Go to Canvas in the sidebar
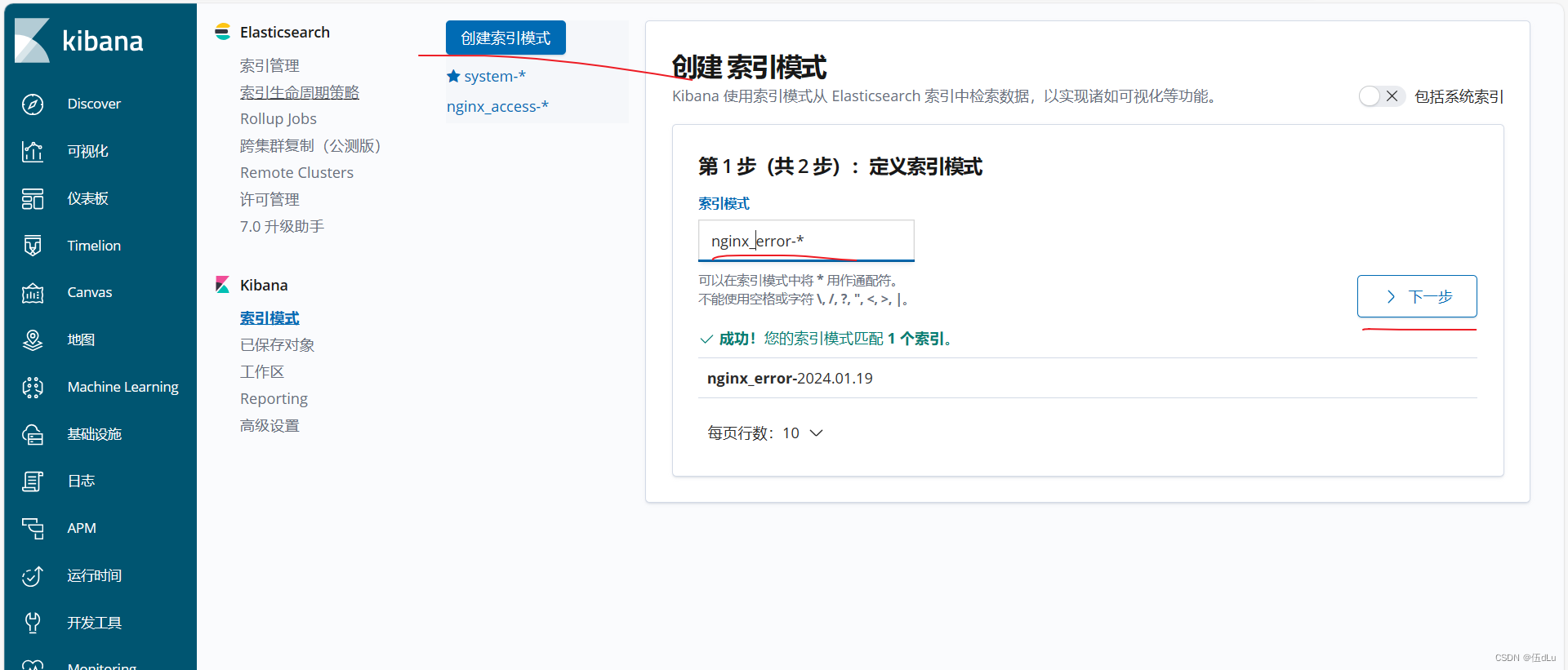The image size is (1568, 670). pyautogui.click(x=90, y=292)
